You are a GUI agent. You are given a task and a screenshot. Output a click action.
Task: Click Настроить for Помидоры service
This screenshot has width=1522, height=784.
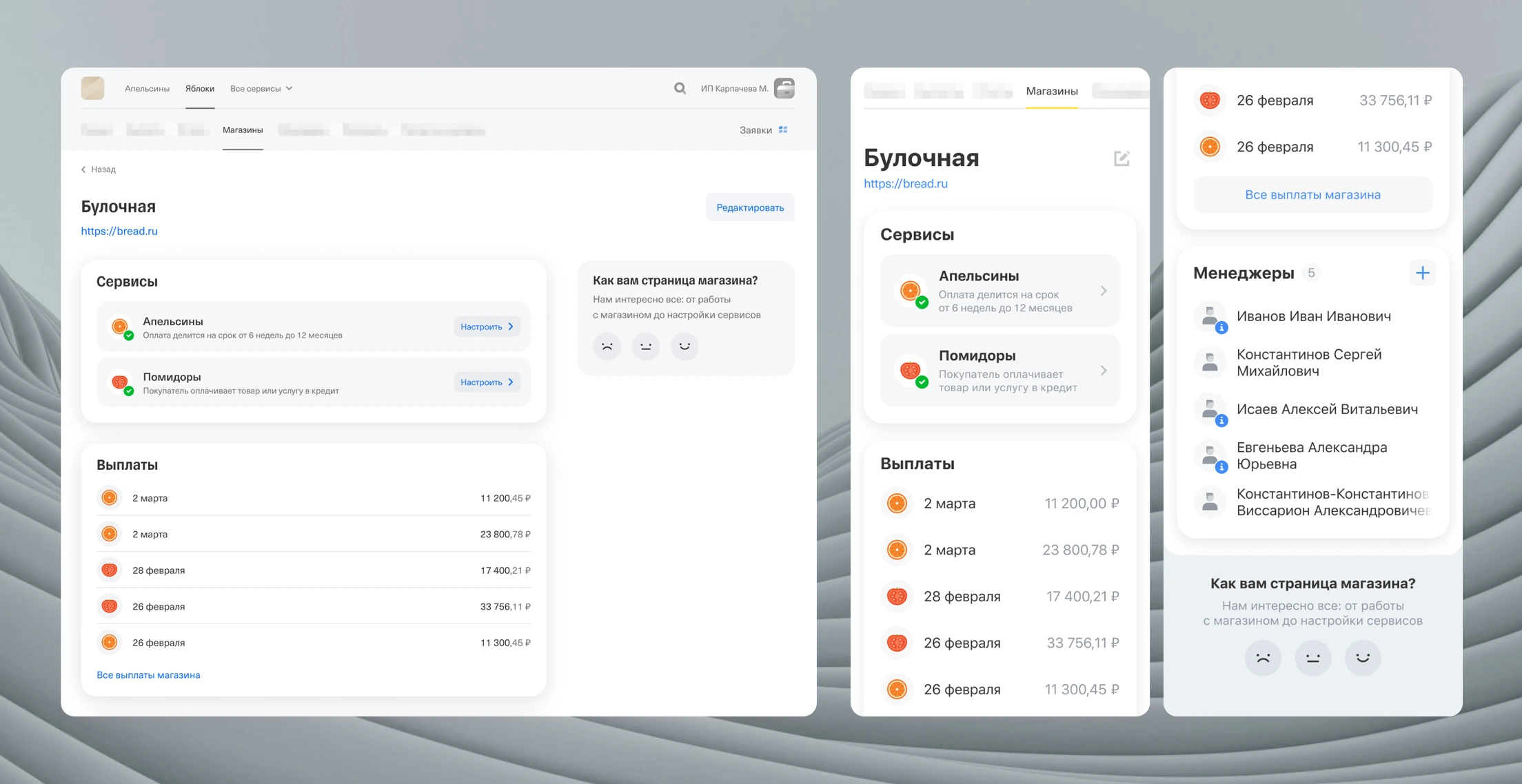pos(487,382)
